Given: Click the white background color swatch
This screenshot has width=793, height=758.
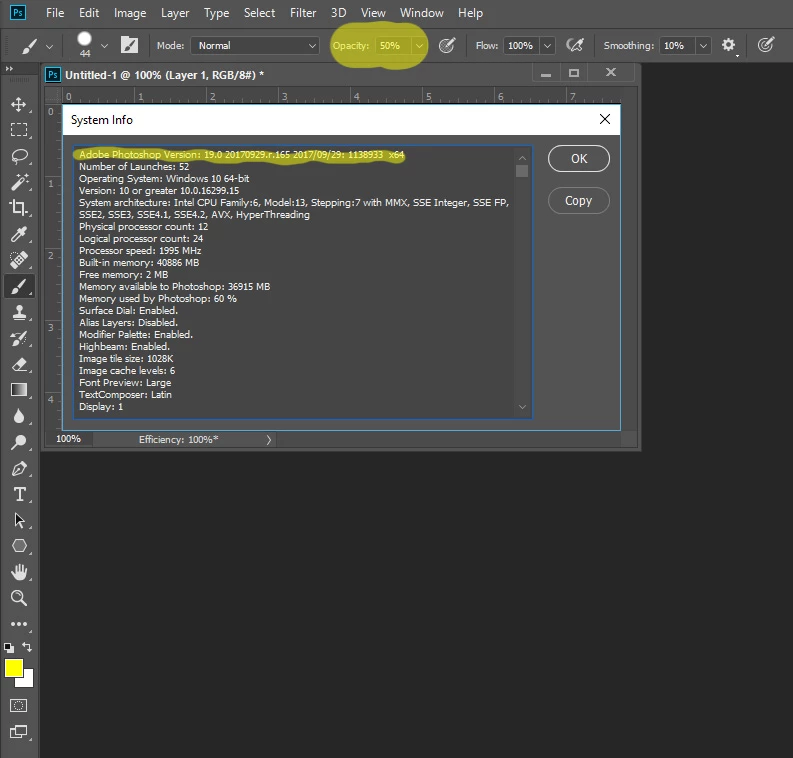Looking at the screenshot, I should [x=28, y=682].
